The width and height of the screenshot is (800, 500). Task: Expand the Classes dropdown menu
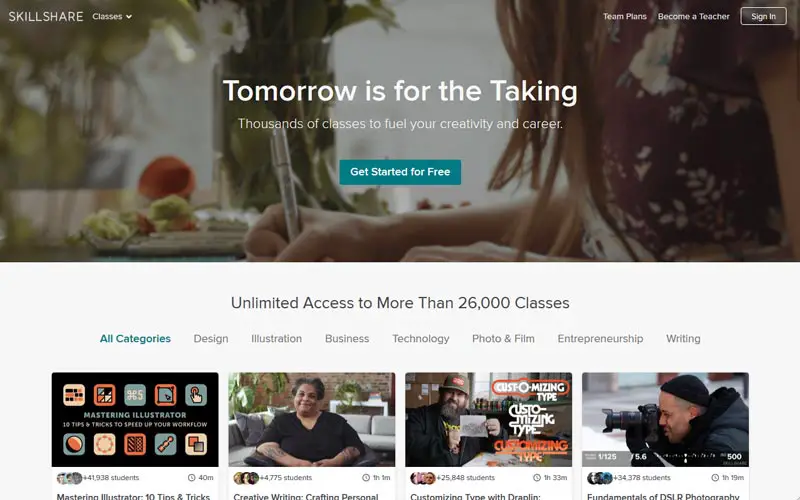pos(112,16)
